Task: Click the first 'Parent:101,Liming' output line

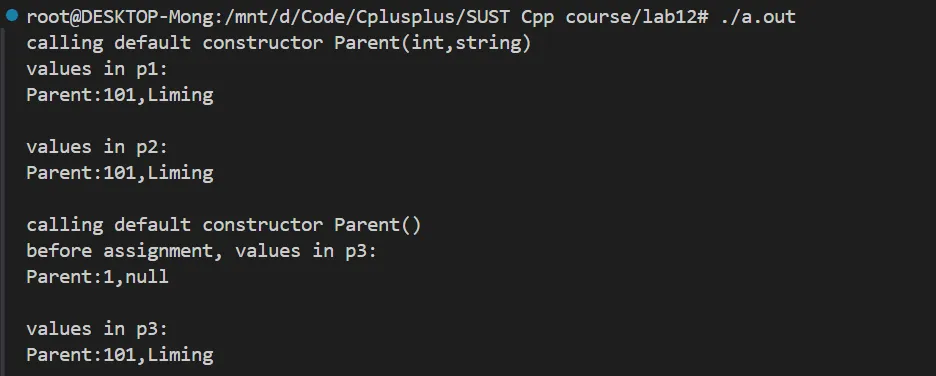Action: point(120,95)
